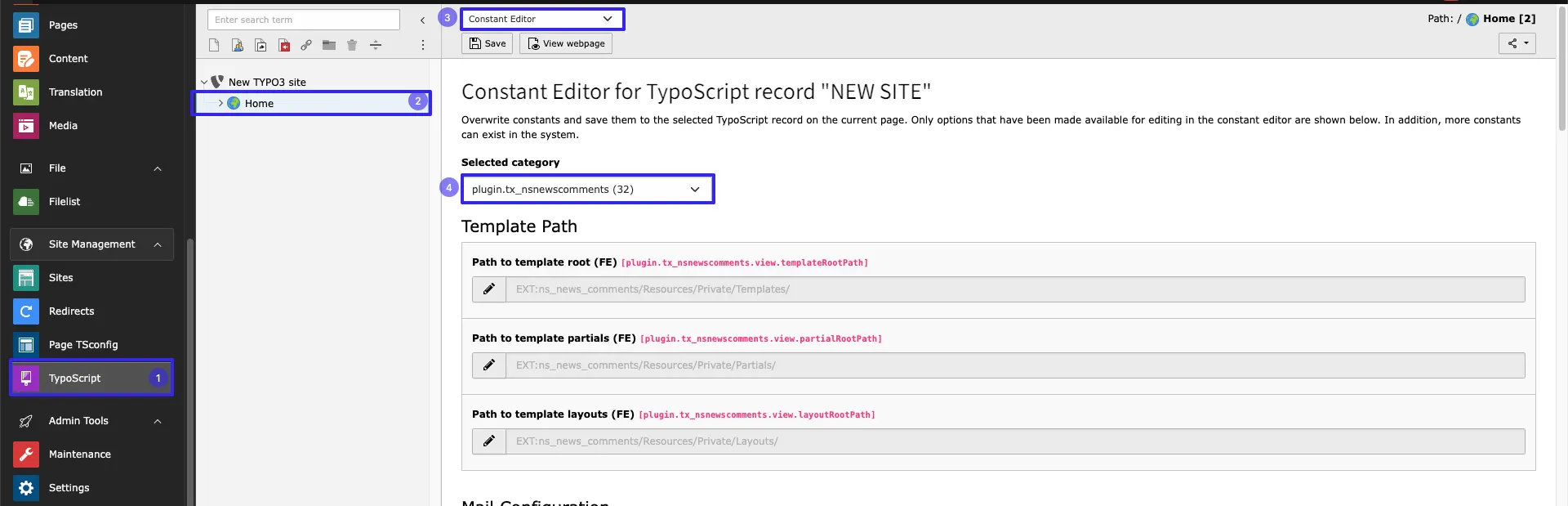Click the TYPO3 logo next to New TYPO3 site

point(217,82)
